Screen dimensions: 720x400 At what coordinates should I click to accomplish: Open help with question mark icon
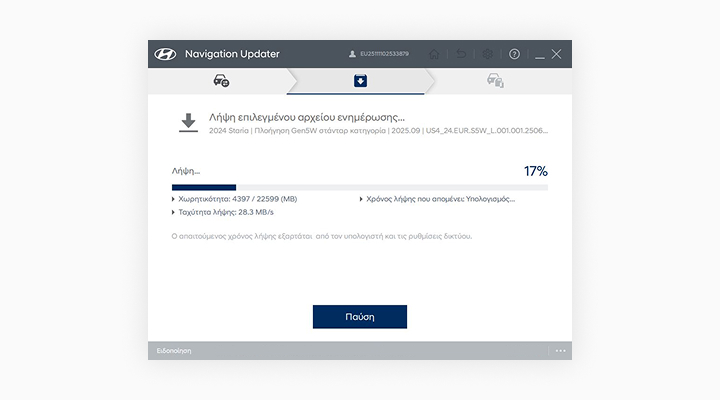[x=514, y=54]
